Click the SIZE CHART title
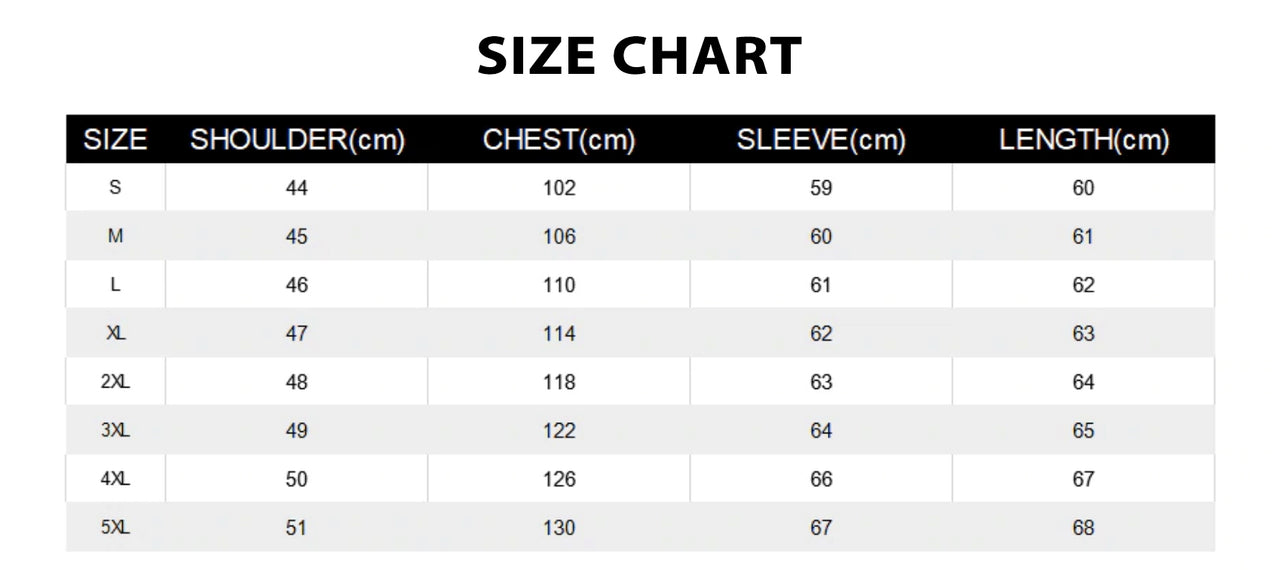 [639, 57]
